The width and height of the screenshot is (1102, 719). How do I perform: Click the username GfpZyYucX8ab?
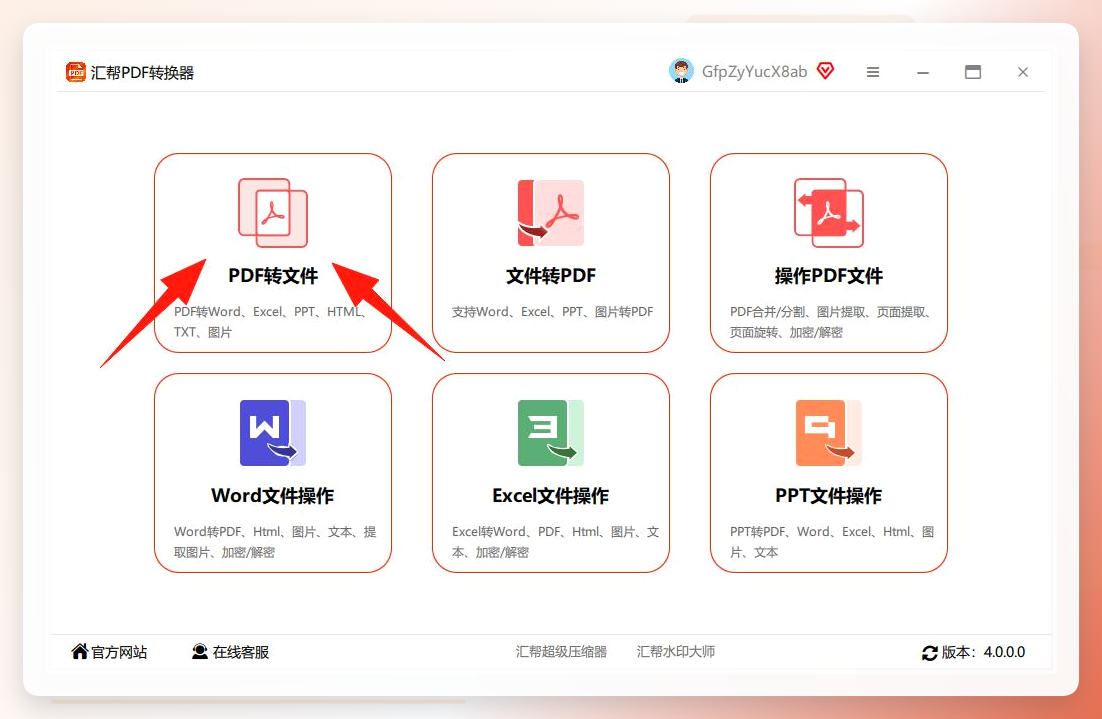[754, 72]
